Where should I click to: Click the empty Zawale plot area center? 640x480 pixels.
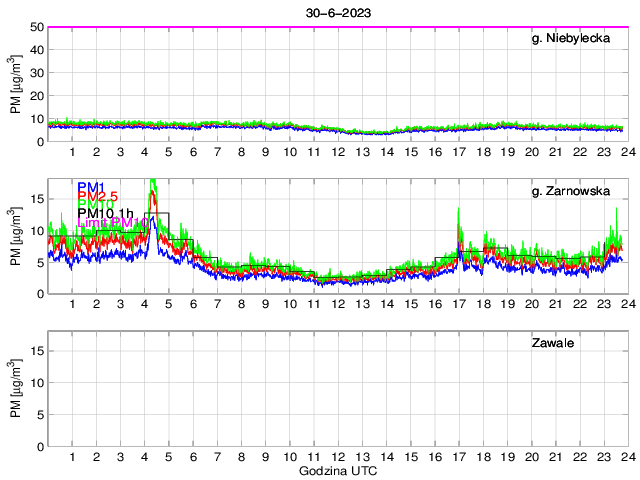pyautogui.click(x=338, y=388)
